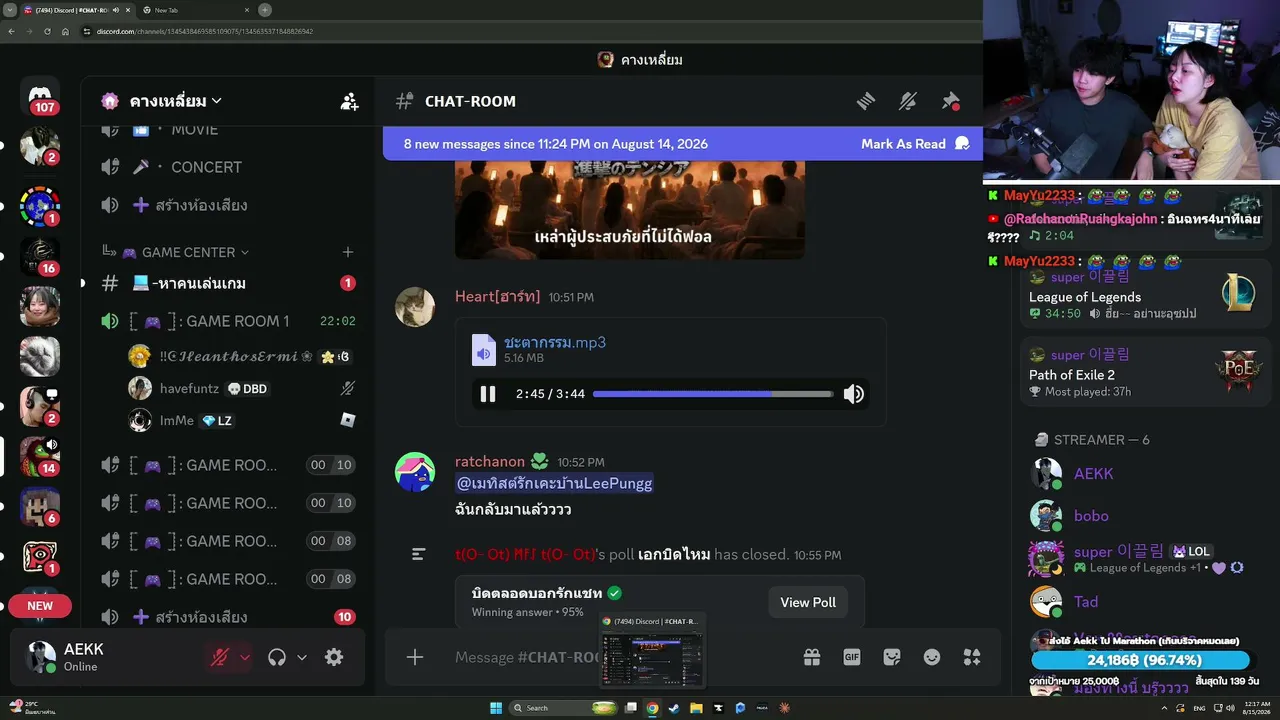Unmute the microphone in user panel
1280x720 pixels.
[x=220, y=657]
